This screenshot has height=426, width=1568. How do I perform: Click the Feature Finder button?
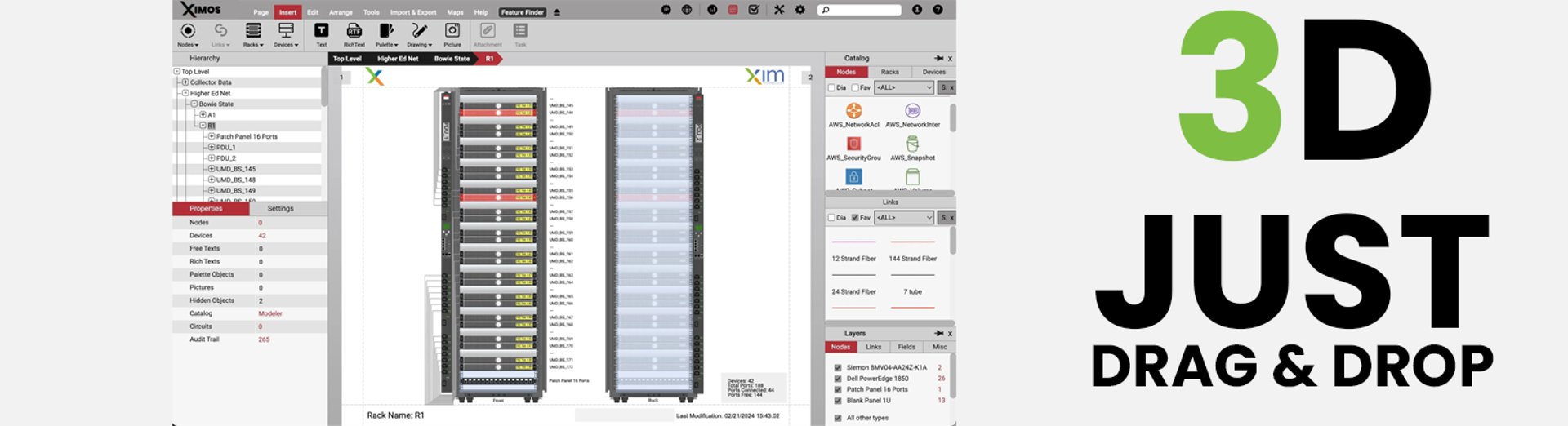(523, 12)
